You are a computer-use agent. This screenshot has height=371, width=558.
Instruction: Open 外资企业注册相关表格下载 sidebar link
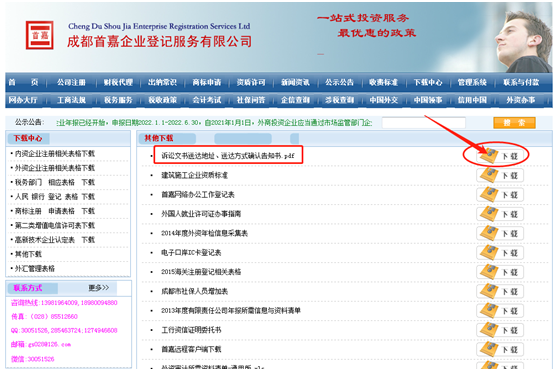[x=55, y=168]
